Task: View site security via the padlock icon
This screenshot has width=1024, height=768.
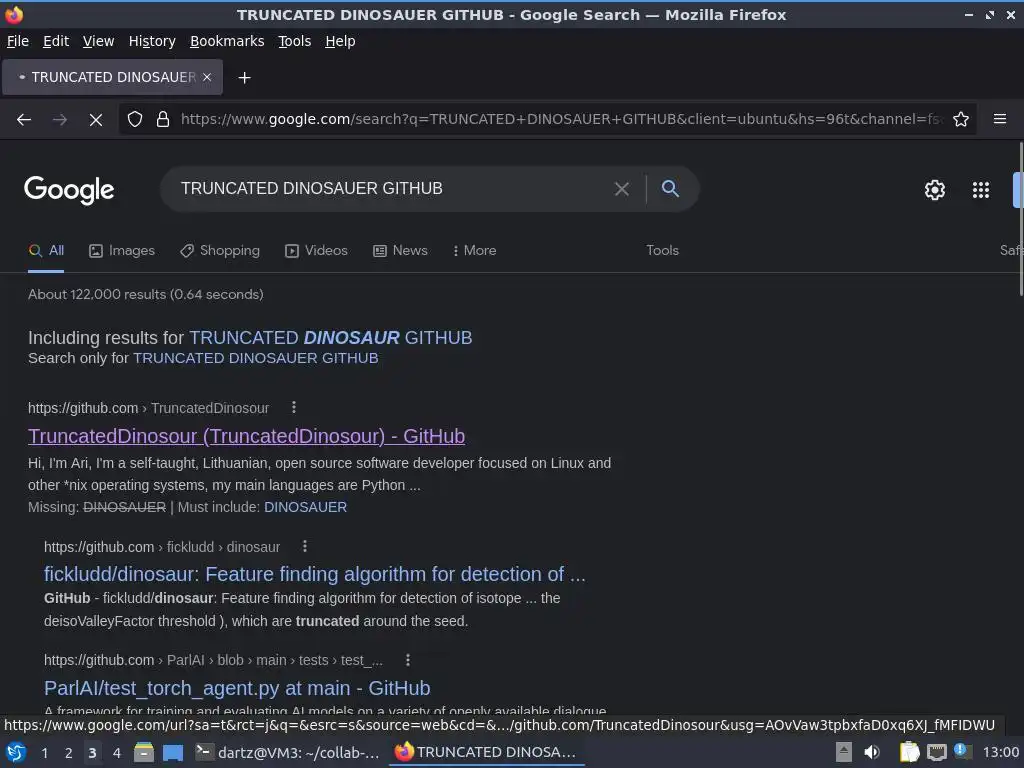Action: [x=163, y=120]
